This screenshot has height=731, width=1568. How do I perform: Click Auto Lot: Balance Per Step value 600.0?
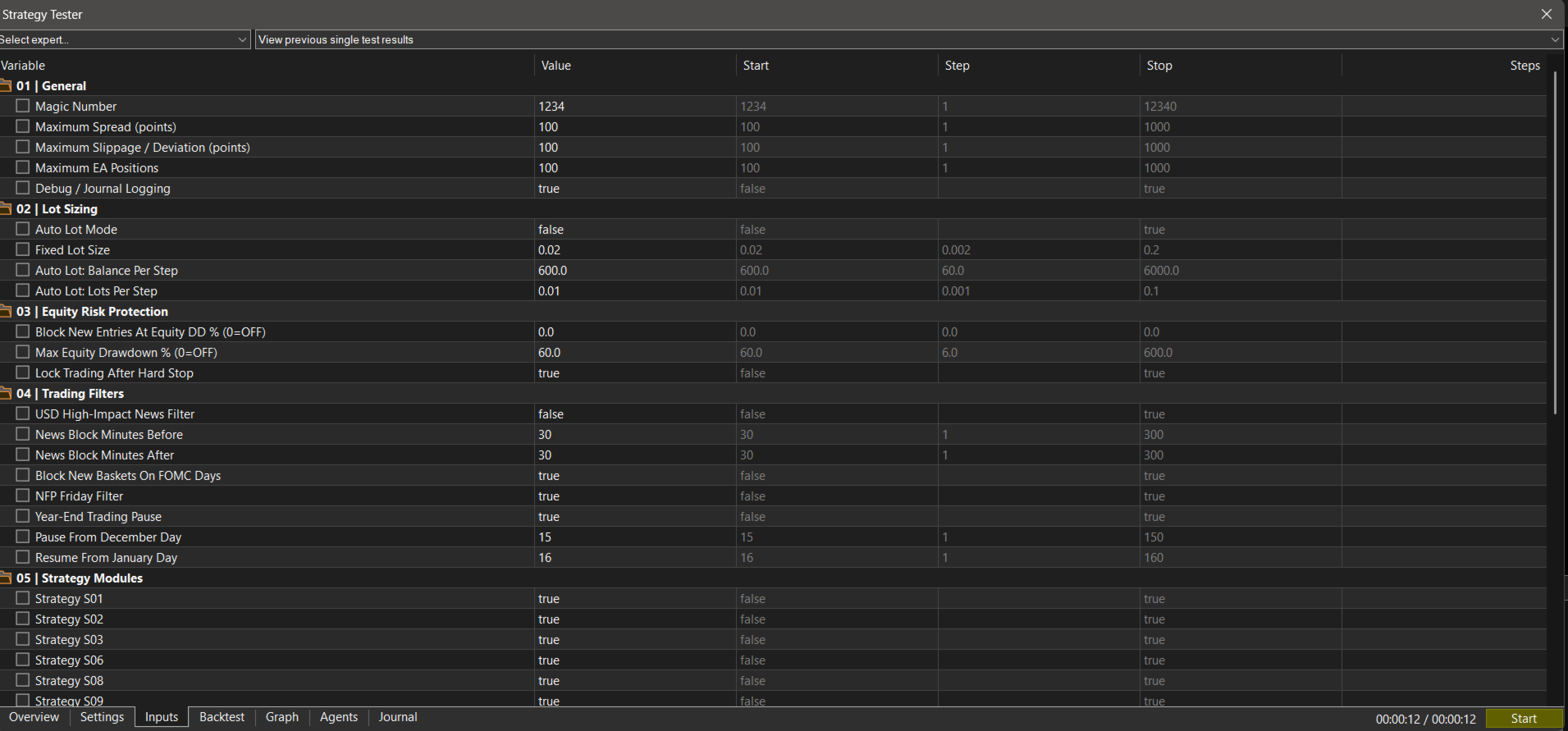(x=635, y=270)
